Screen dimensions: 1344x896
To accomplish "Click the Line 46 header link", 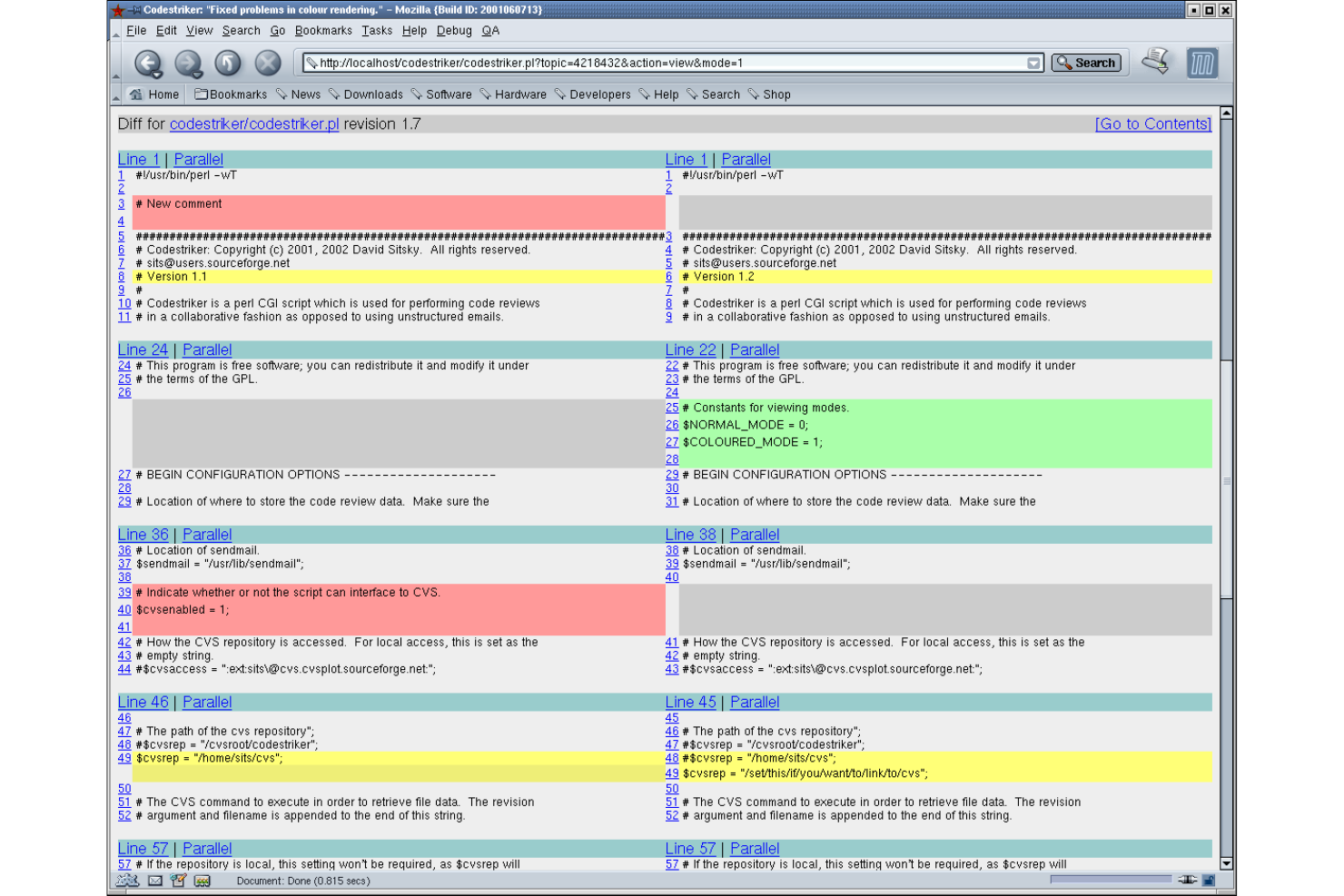I will click(143, 702).
